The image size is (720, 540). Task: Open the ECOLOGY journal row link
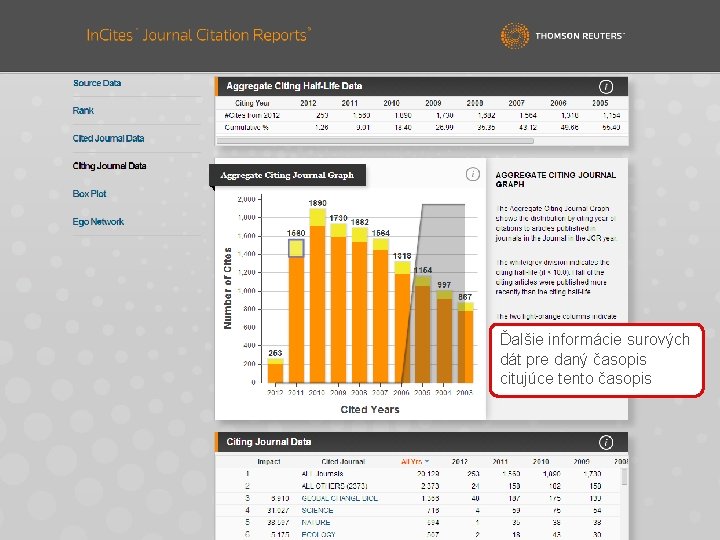pyautogui.click(x=318, y=534)
